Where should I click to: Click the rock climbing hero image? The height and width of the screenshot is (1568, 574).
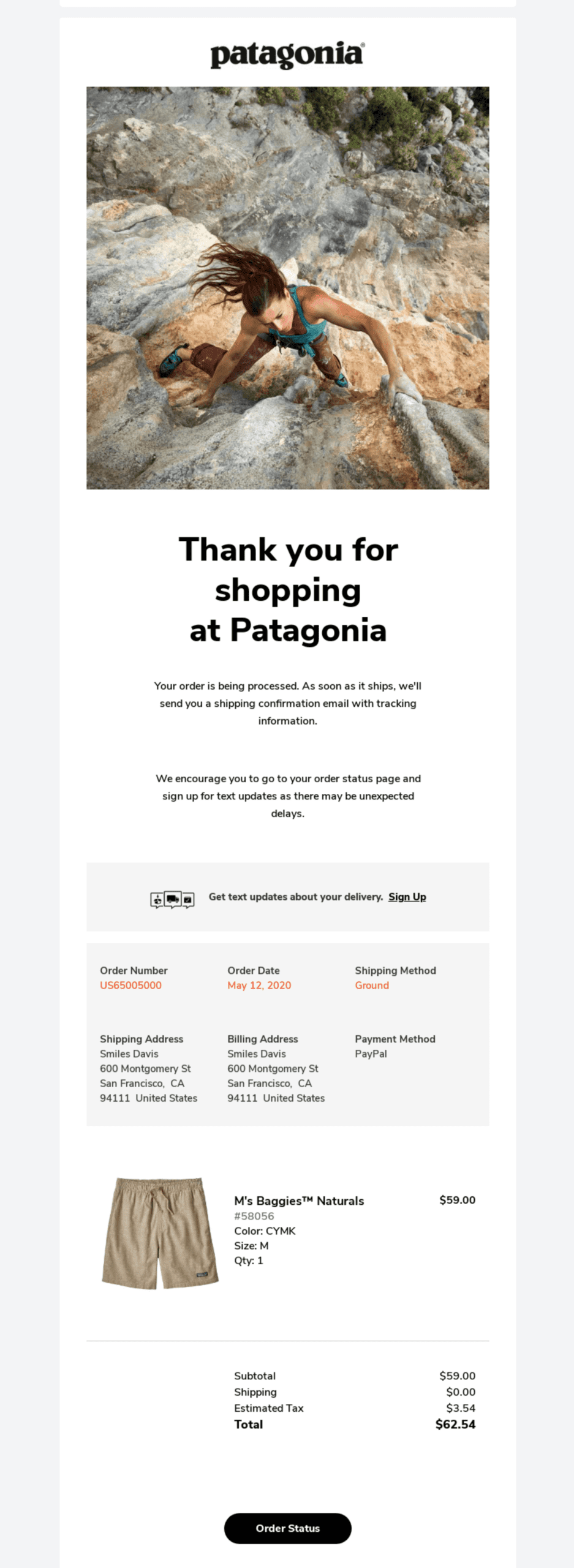287,288
